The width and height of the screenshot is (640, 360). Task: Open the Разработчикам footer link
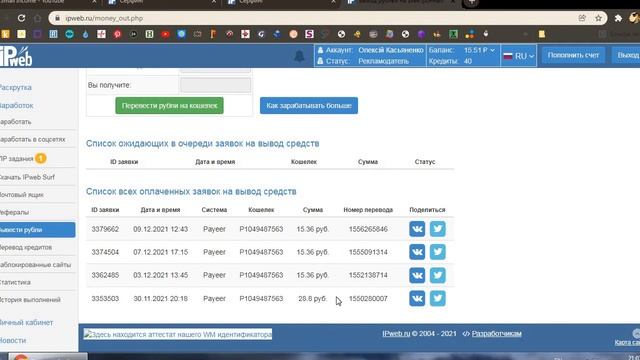tap(496, 333)
